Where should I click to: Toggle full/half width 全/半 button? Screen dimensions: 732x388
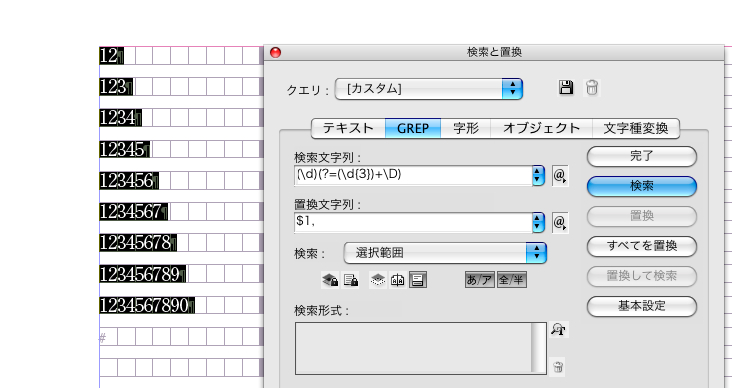[512, 280]
